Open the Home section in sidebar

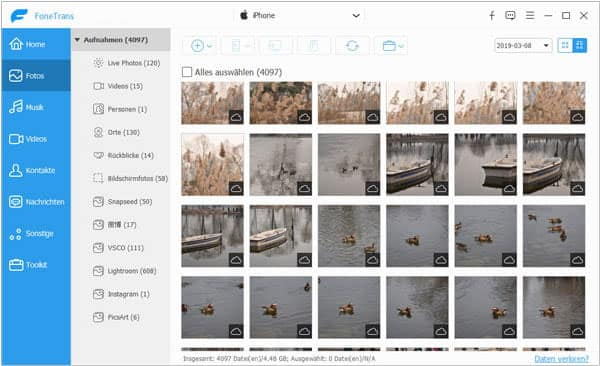click(36, 44)
